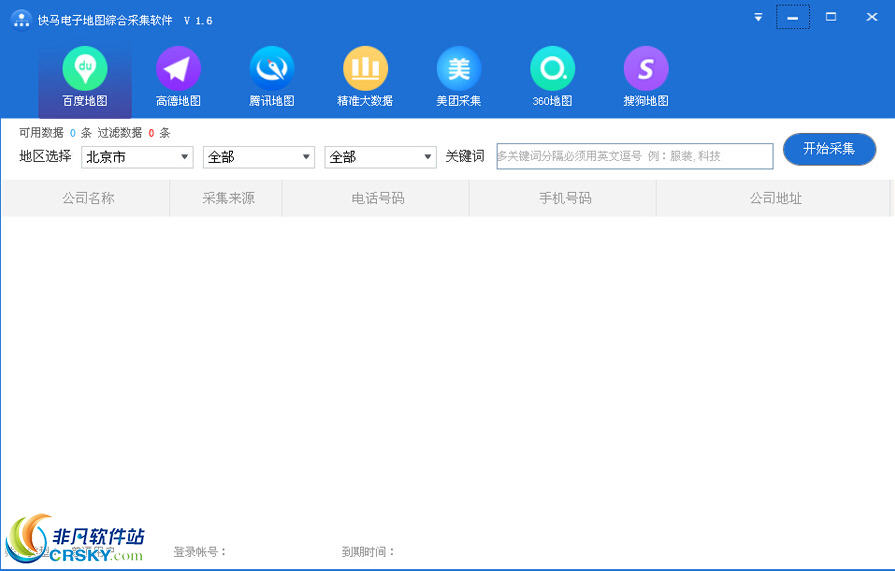This screenshot has width=895, height=571.
Task: Open the title bar dropdown menu arrow
Action: tap(758, 17)
